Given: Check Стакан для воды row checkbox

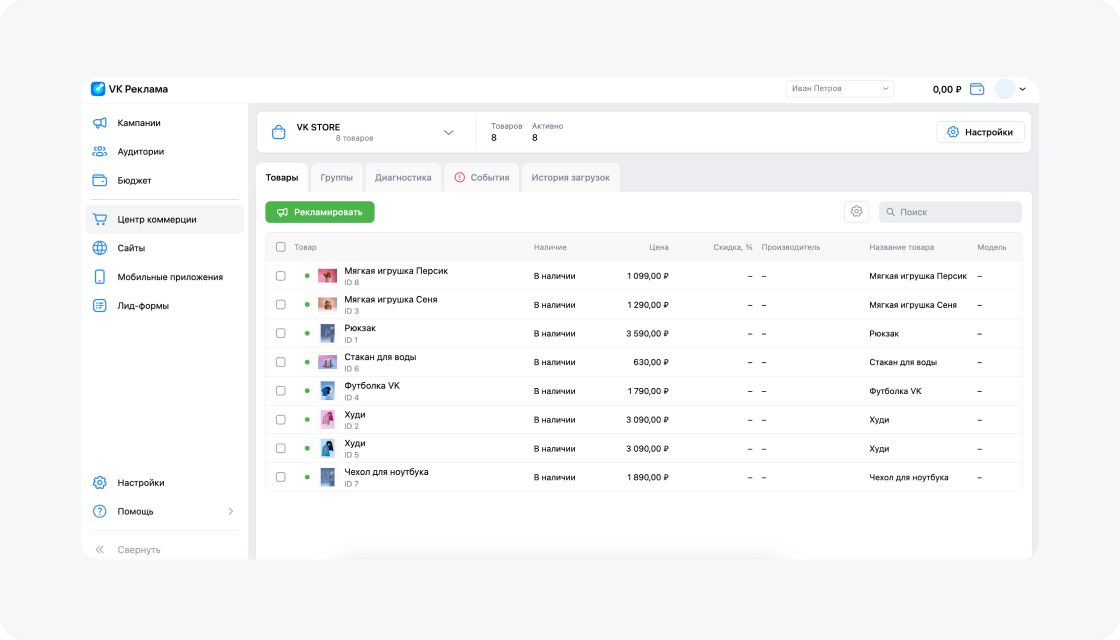Looking at the screenshot, I should (281, 362).
